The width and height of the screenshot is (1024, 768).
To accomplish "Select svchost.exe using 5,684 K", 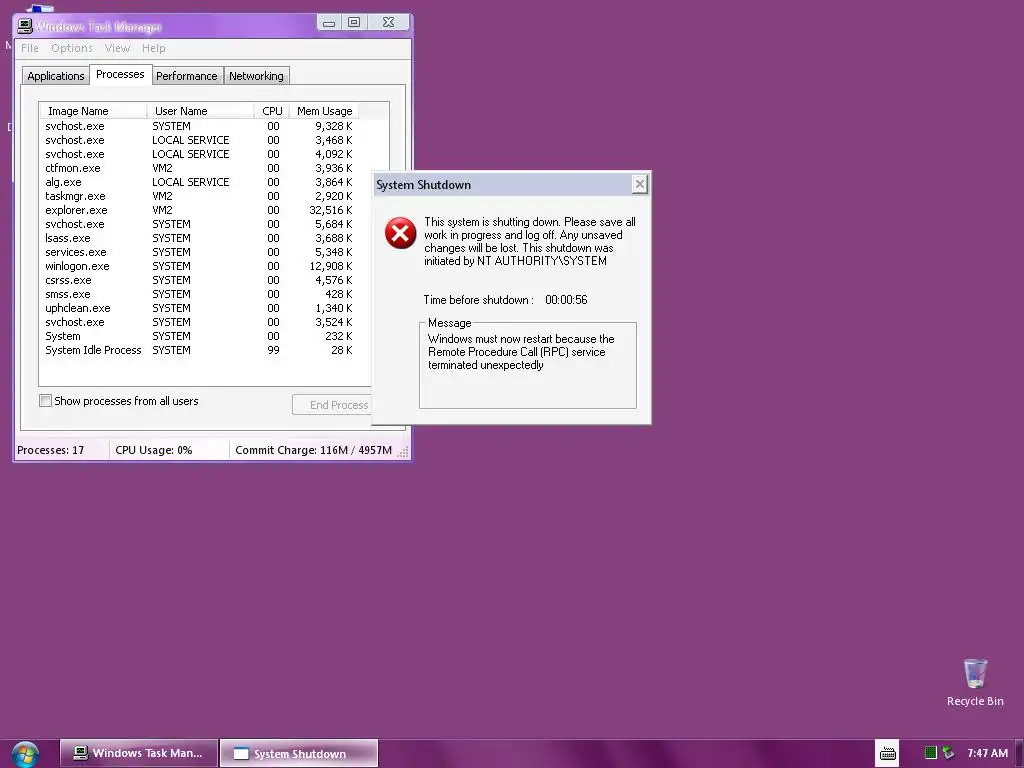I will 199,224.
